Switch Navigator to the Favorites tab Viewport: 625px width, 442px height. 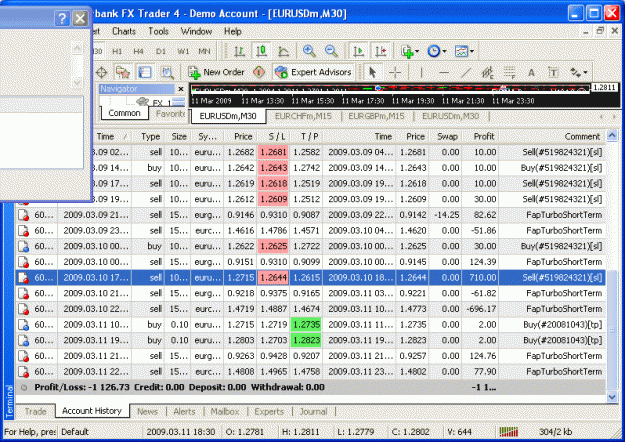click(x=170, y=114)
